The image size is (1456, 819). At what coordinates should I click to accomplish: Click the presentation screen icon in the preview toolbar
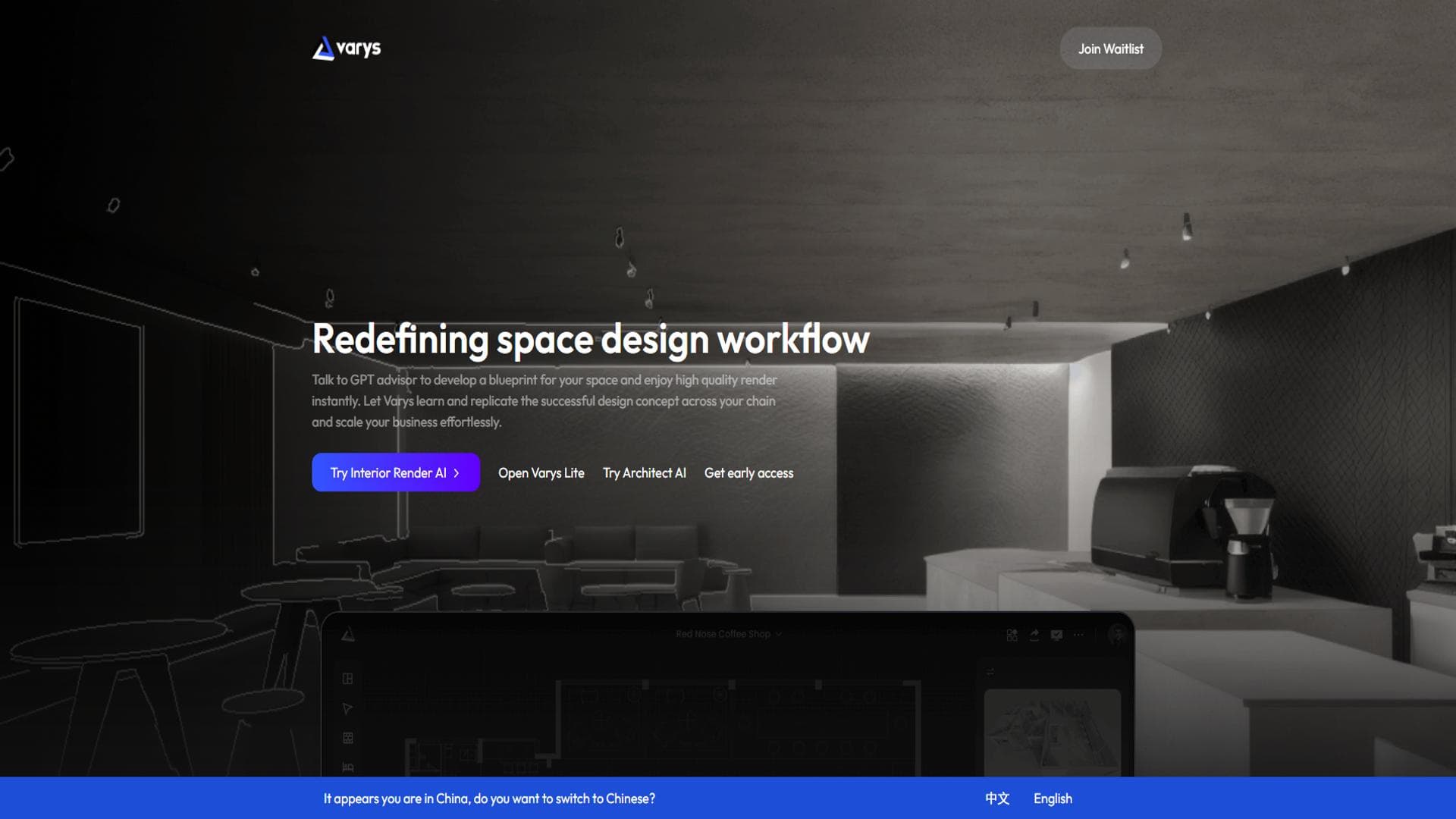click(1056, 635)
